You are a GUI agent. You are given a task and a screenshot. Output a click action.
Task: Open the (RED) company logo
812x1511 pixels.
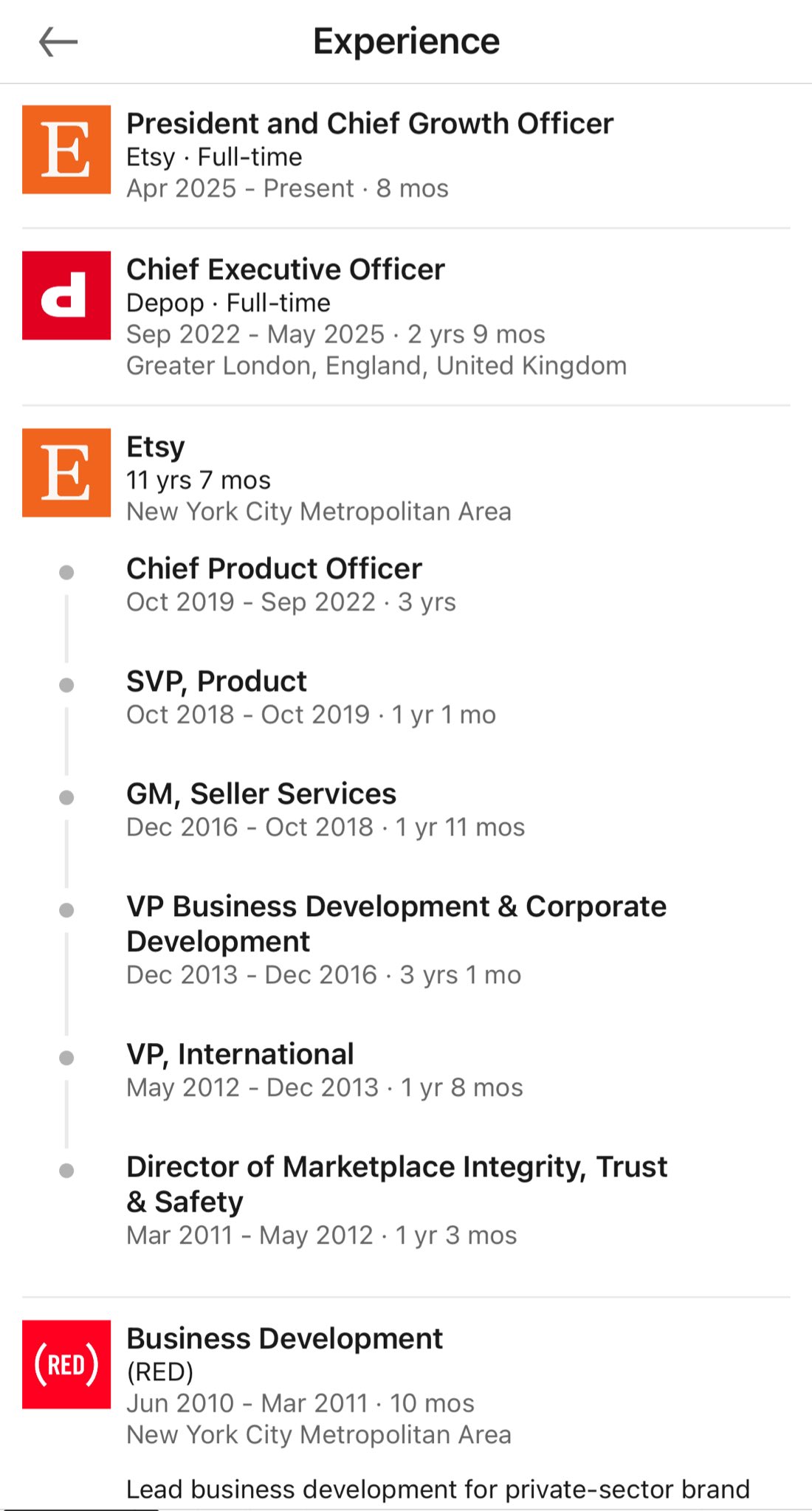tap(66, 1364)
